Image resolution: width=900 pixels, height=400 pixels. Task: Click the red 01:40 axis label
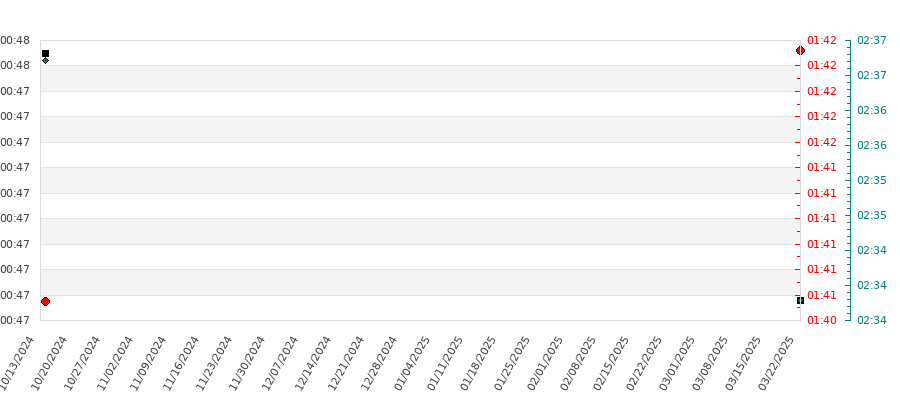[821, 320]
